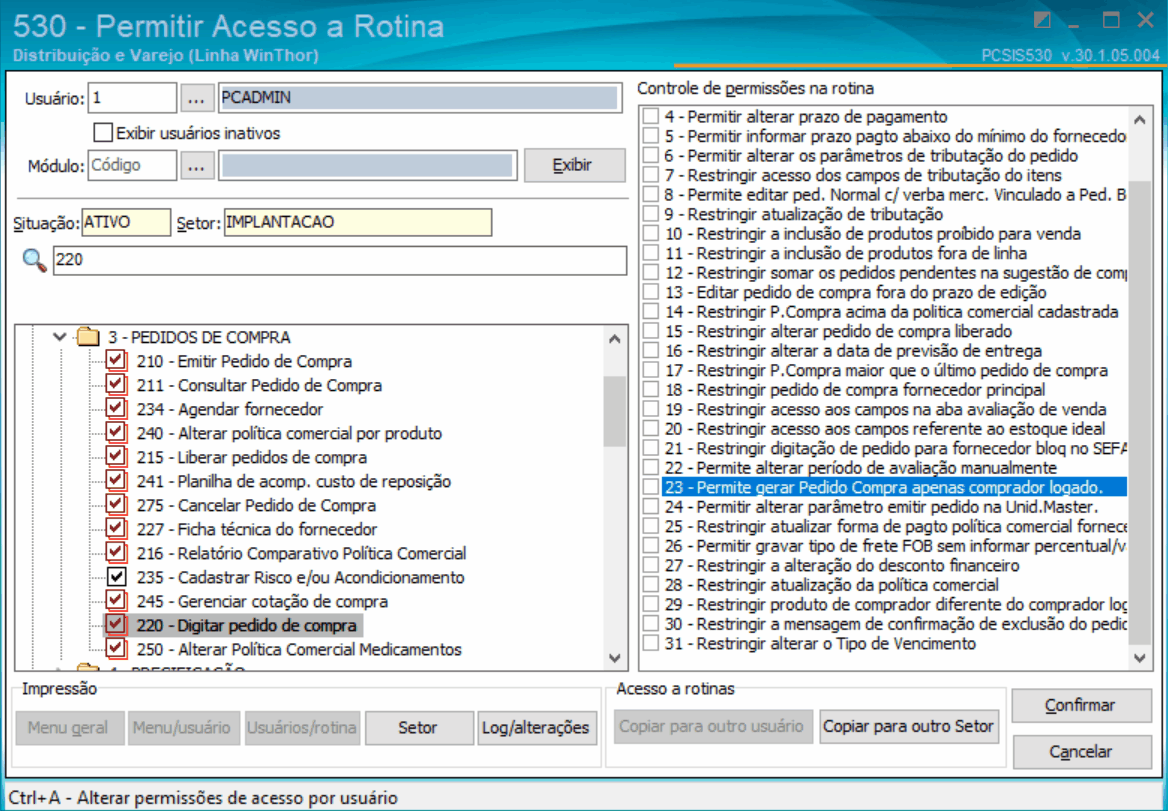Select 245 - Gerenciar cotação de compra

click(262, 601)
